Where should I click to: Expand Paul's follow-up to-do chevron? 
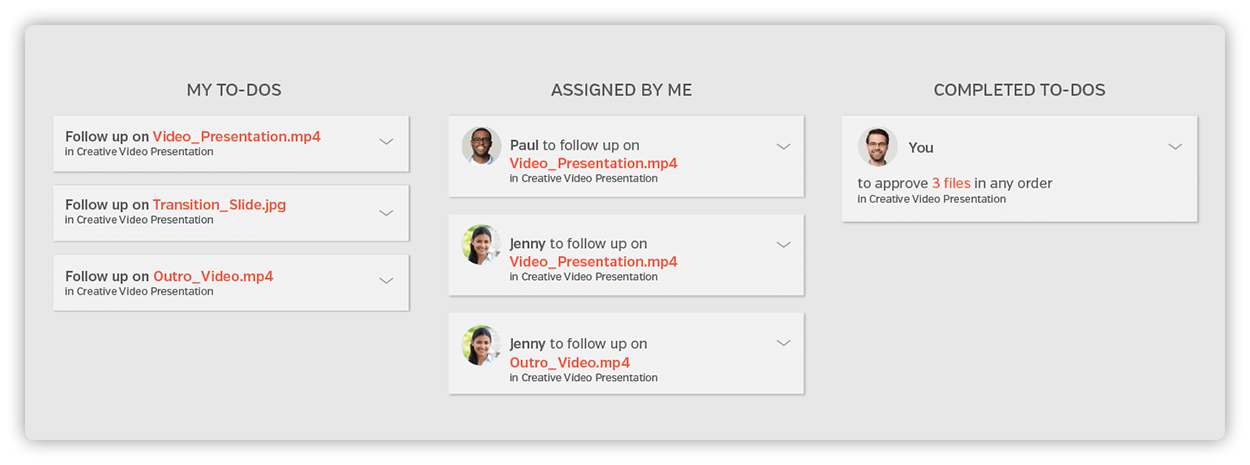(784, 147)
